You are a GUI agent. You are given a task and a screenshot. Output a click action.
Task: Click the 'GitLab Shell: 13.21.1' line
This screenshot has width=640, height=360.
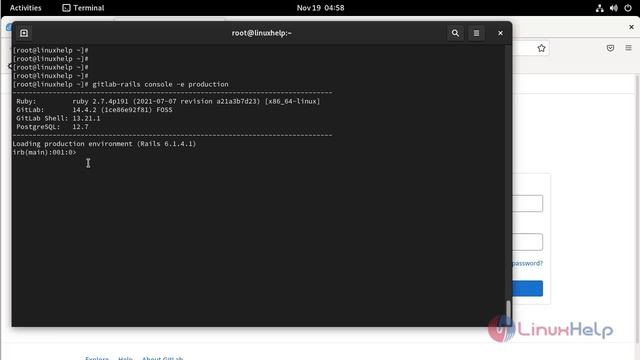tap(58, 118)
